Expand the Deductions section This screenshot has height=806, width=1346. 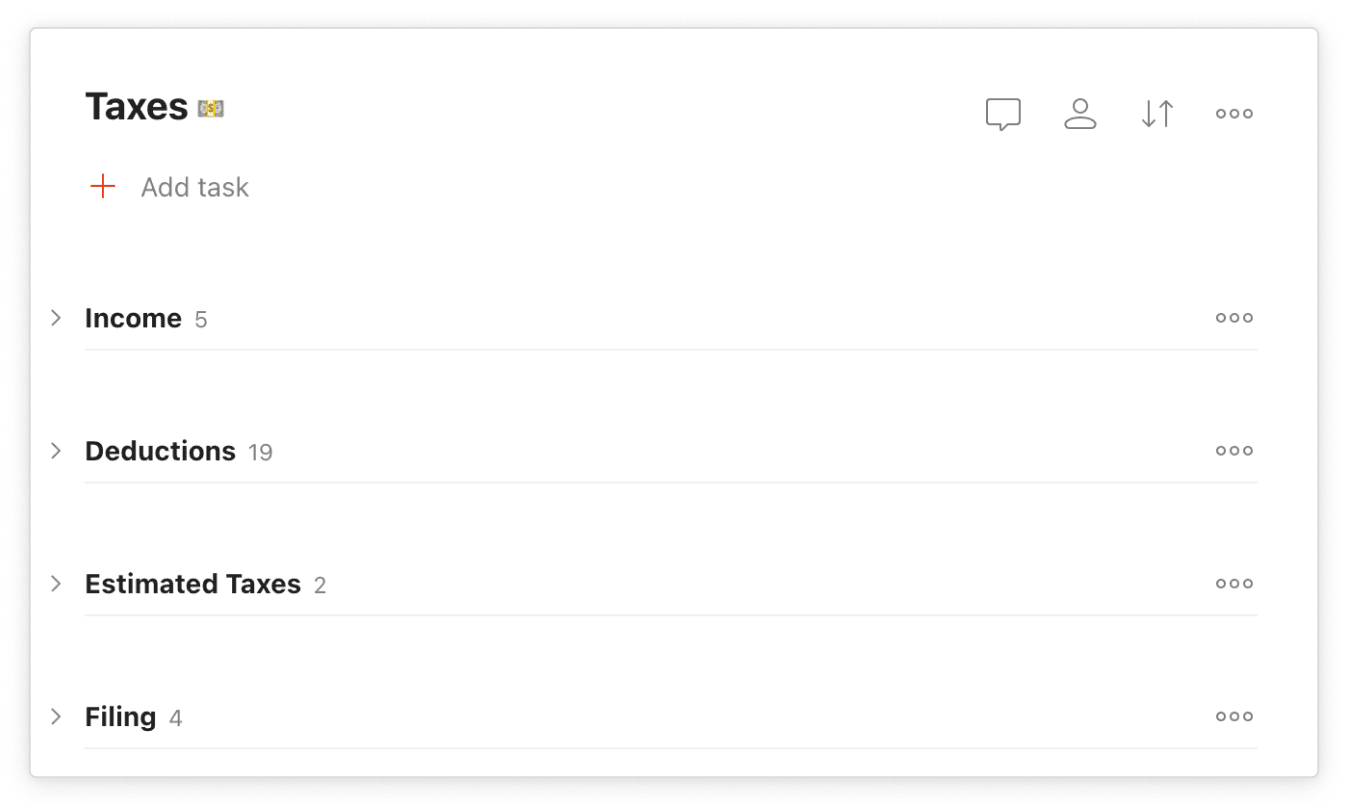click(57, 450)
